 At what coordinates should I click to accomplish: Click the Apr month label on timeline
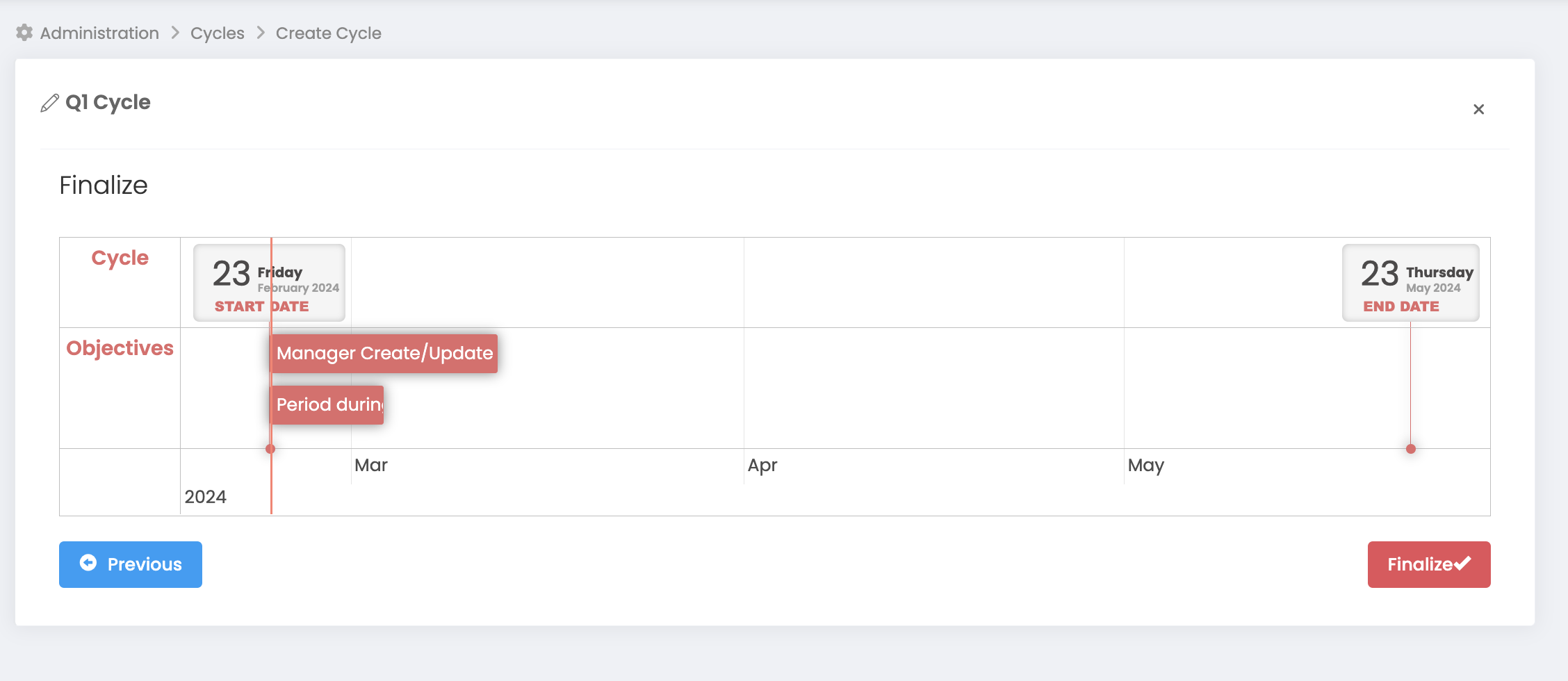click(x=762, y=465)
